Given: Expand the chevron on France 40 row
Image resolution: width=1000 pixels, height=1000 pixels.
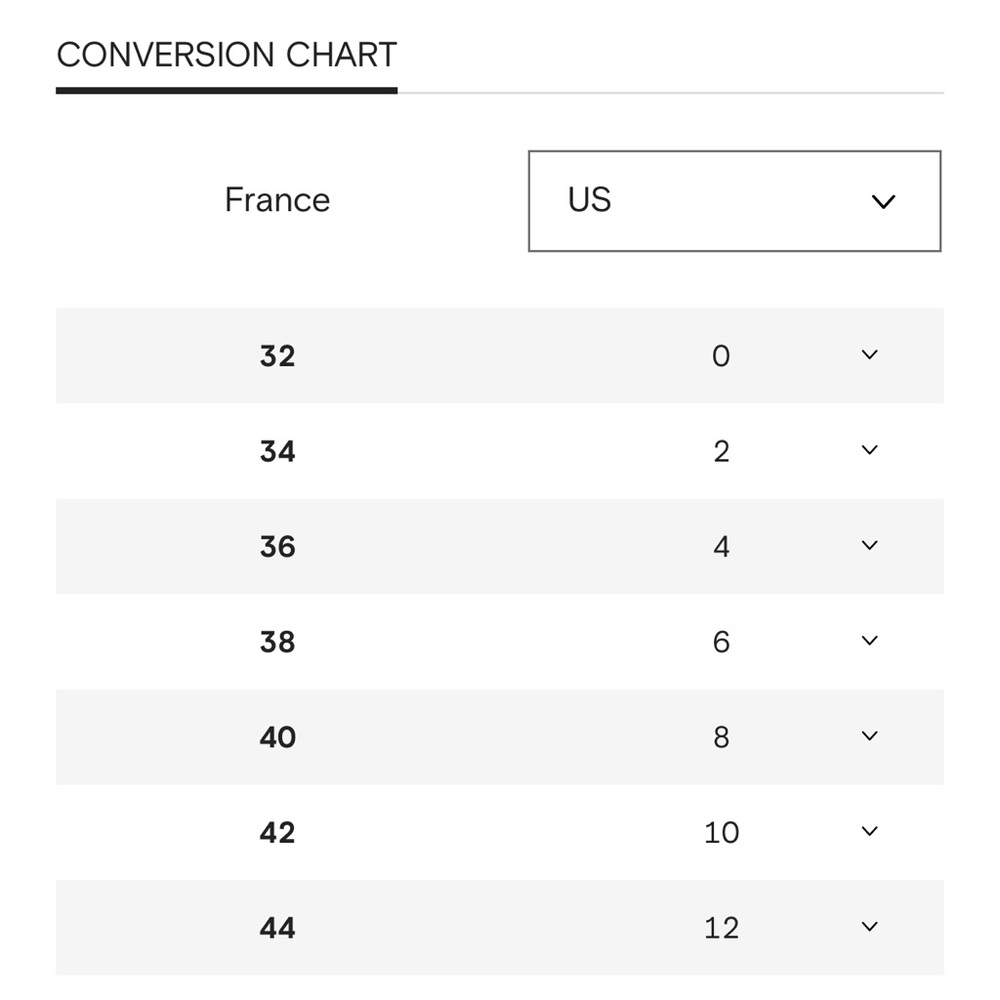Looking at the screenshot, I should coord(869,736).
